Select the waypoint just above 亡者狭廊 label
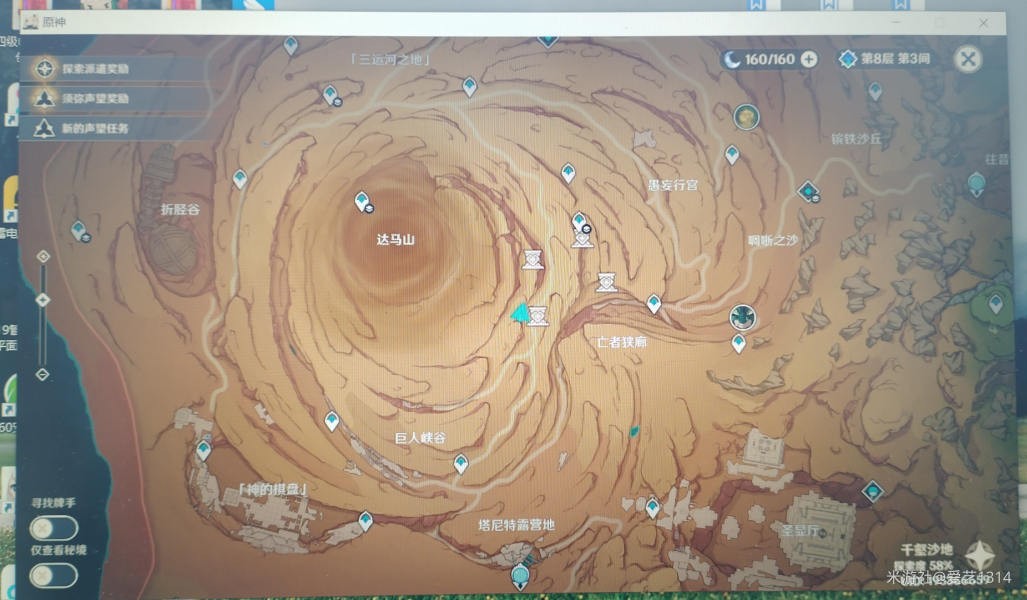The width and height of the screenshot is (1027, 600). (x=654, y=303)
